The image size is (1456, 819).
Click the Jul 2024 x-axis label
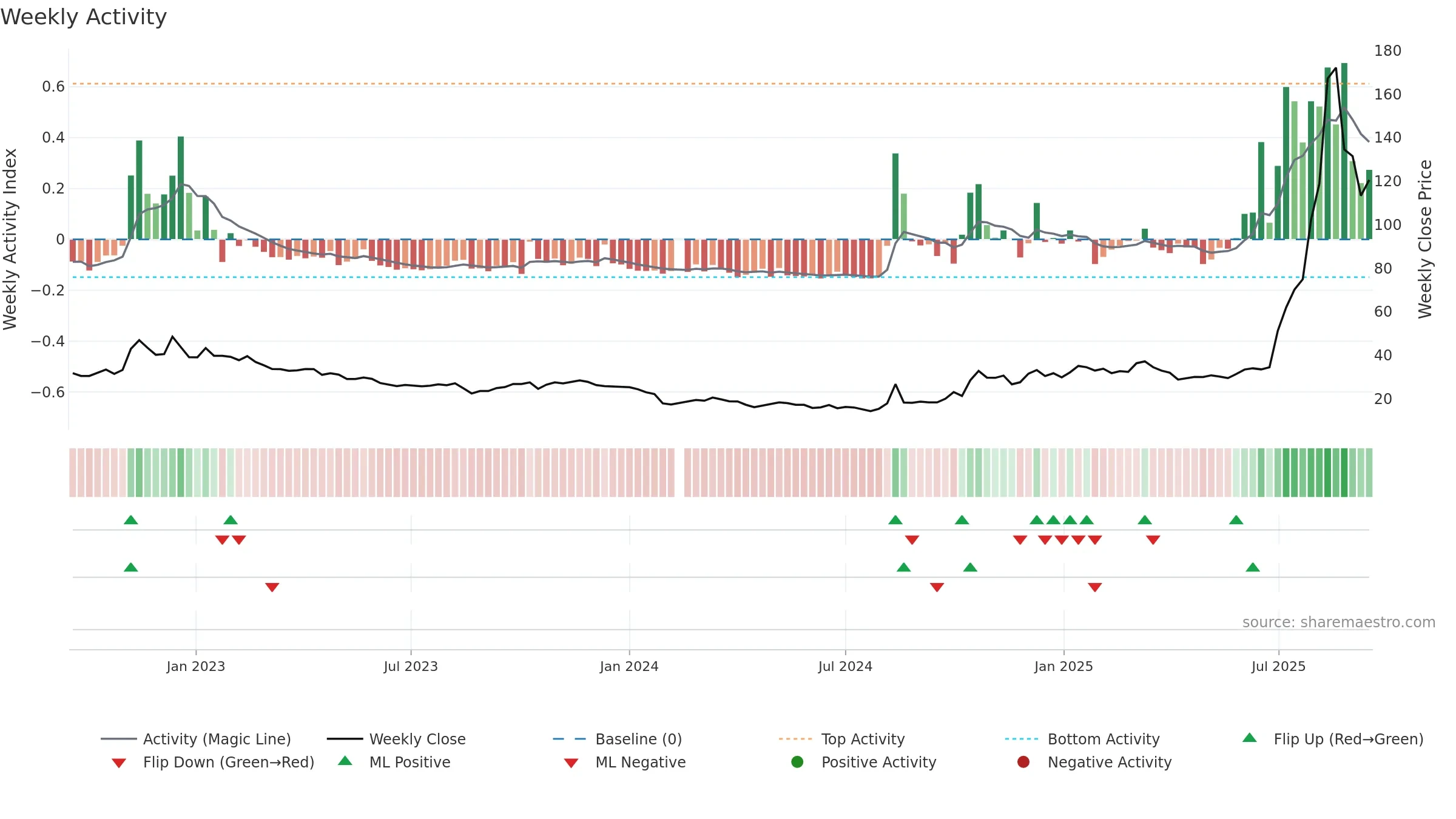coord(845,666)
